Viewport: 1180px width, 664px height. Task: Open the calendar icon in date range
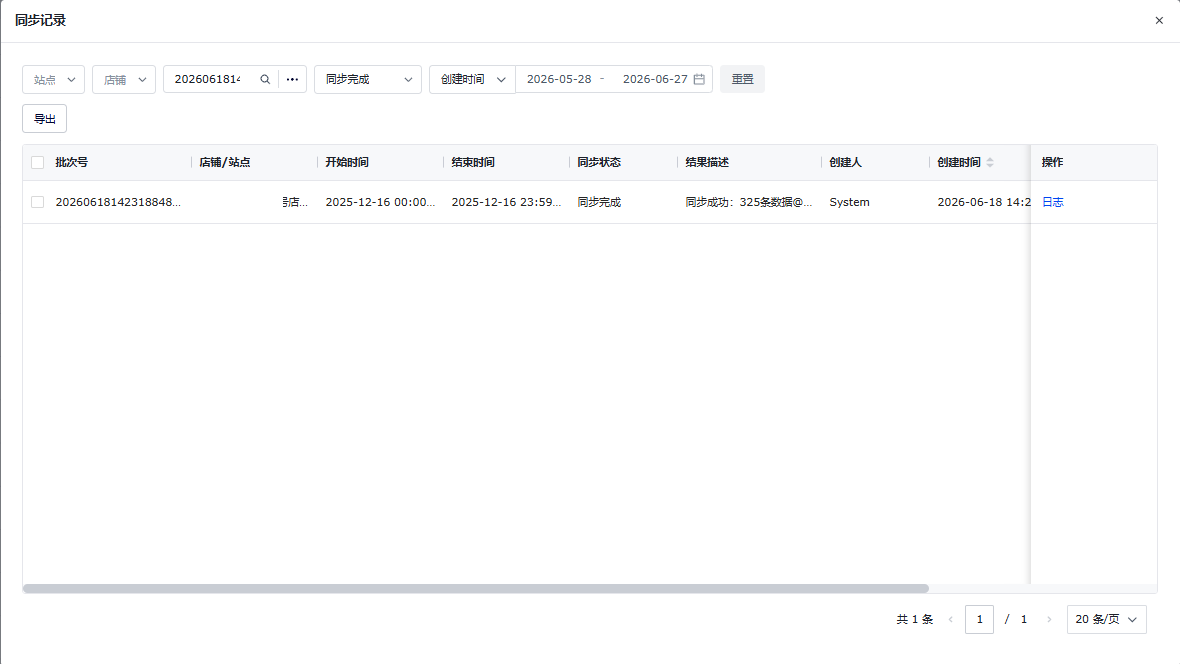(x=699, y=79)
